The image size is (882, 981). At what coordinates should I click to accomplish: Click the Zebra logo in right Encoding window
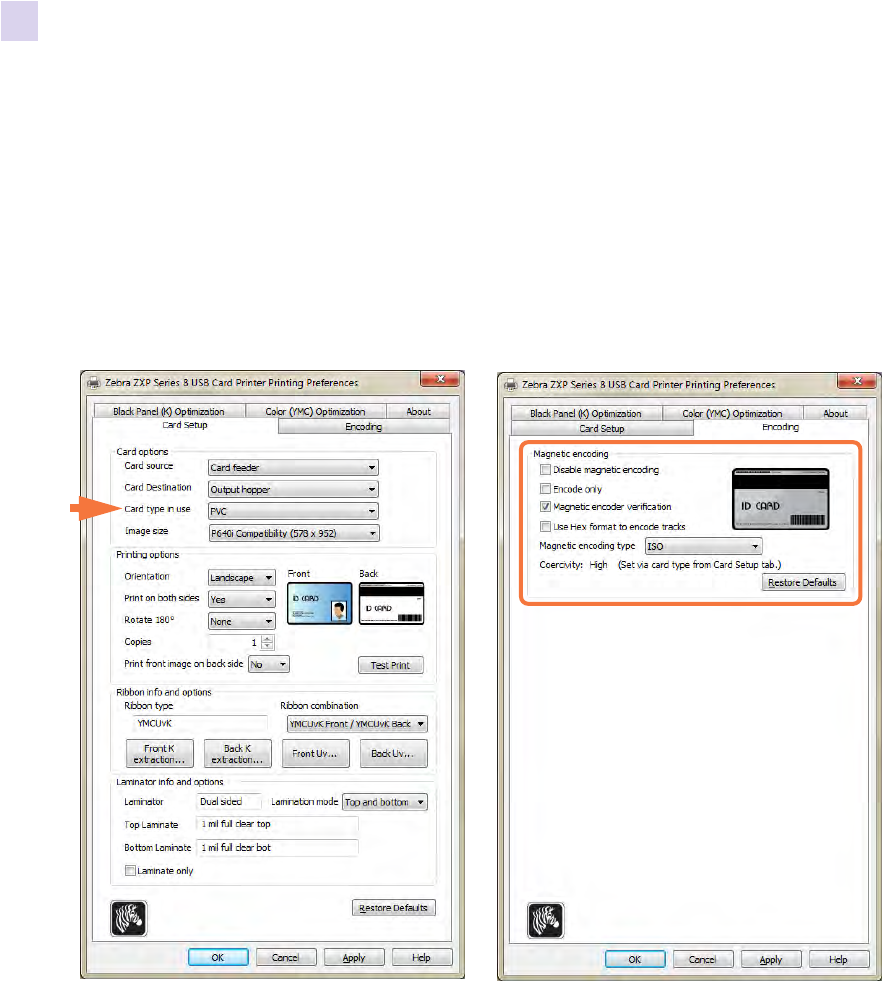click(545, 920)
